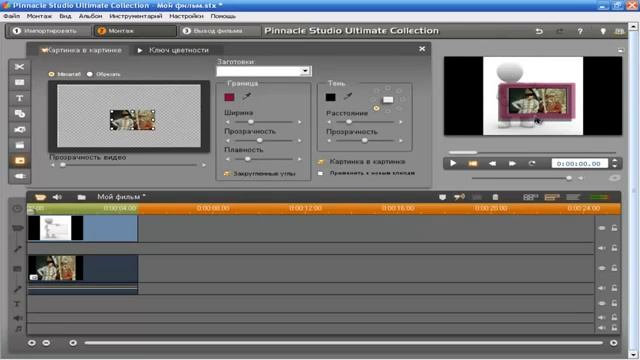Increase the timecode with stepper up arrow
Screen dimensions: 640x360
pos(615,161)
